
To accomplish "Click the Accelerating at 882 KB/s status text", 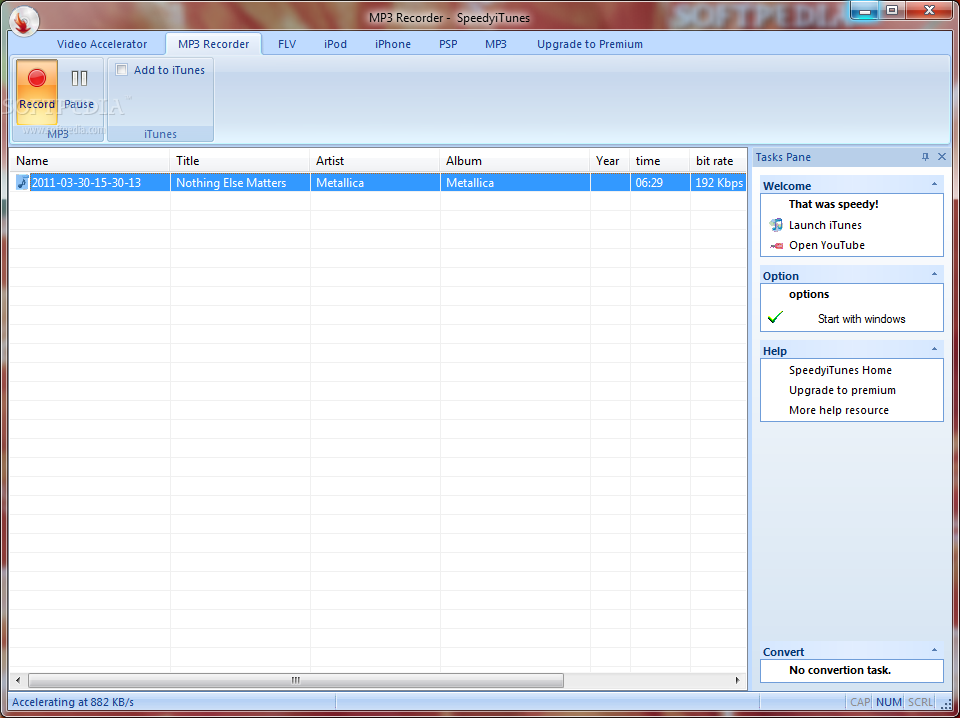I will point(73,702).
